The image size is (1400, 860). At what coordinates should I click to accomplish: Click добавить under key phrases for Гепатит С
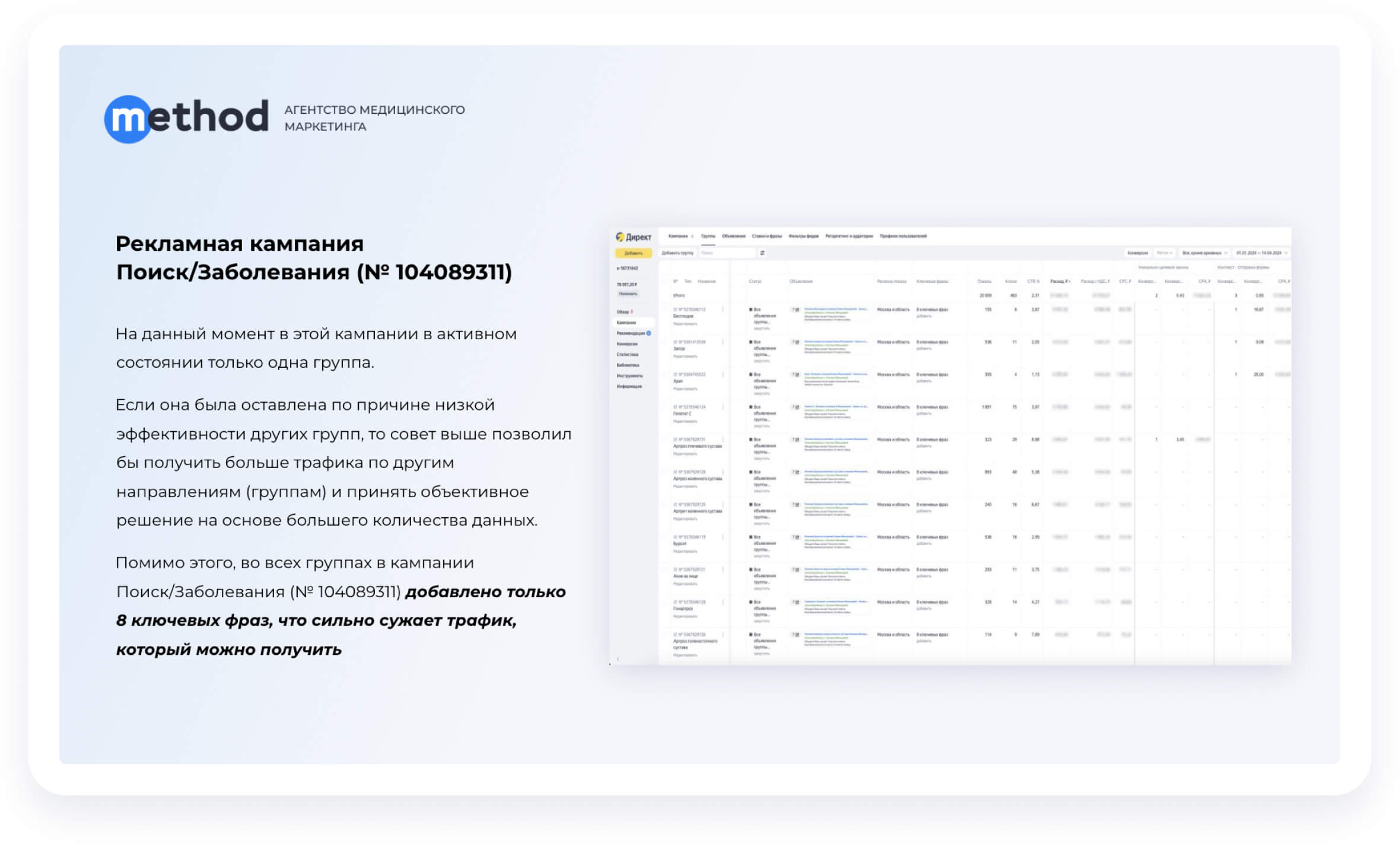[924, 414]
